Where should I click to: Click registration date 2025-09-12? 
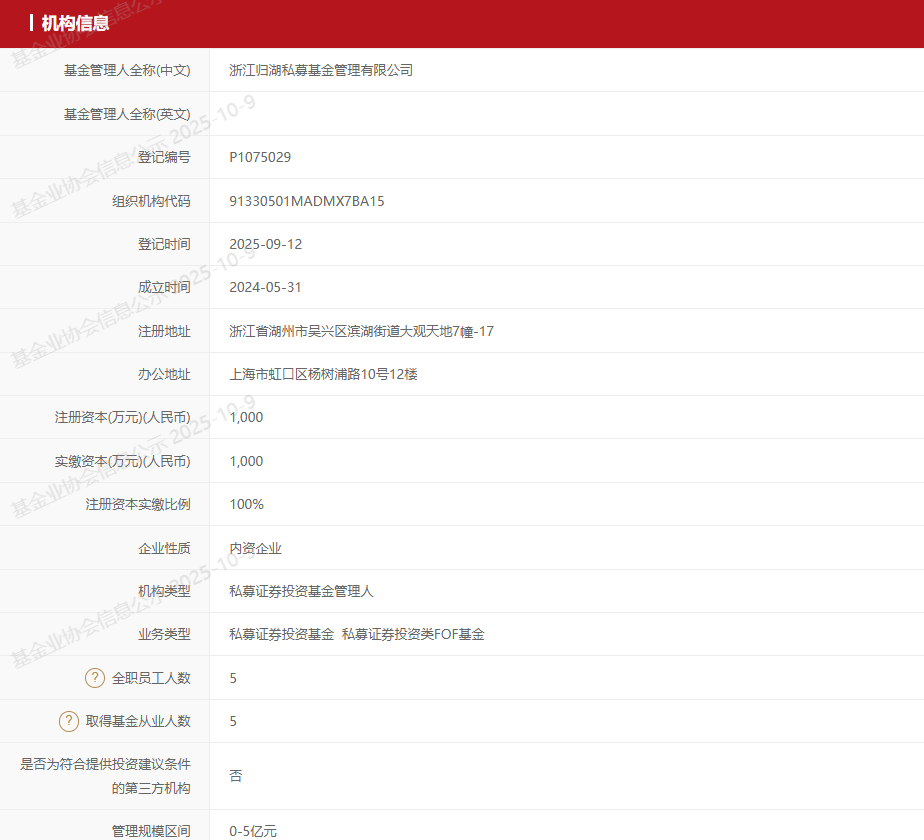(x=265, y=244)
